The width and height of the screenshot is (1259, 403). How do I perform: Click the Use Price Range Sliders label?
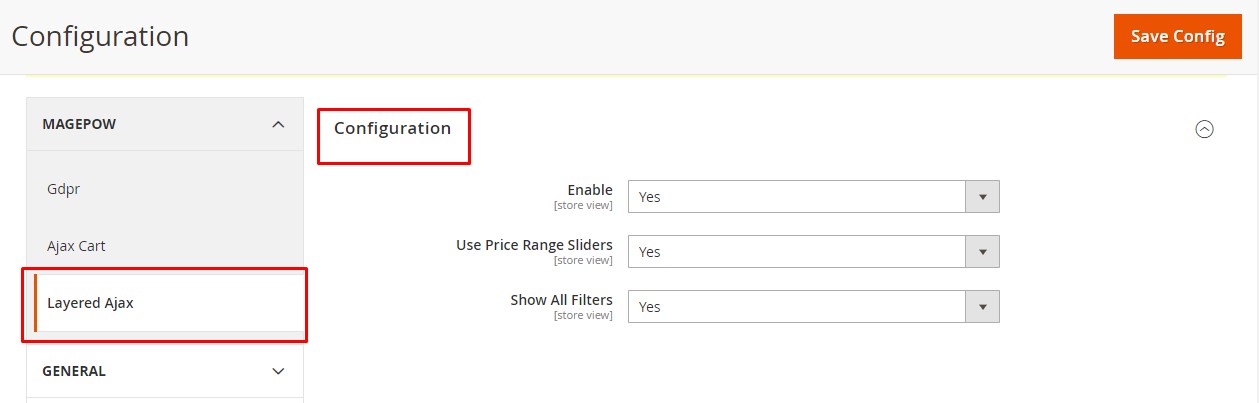click(534, 245)
